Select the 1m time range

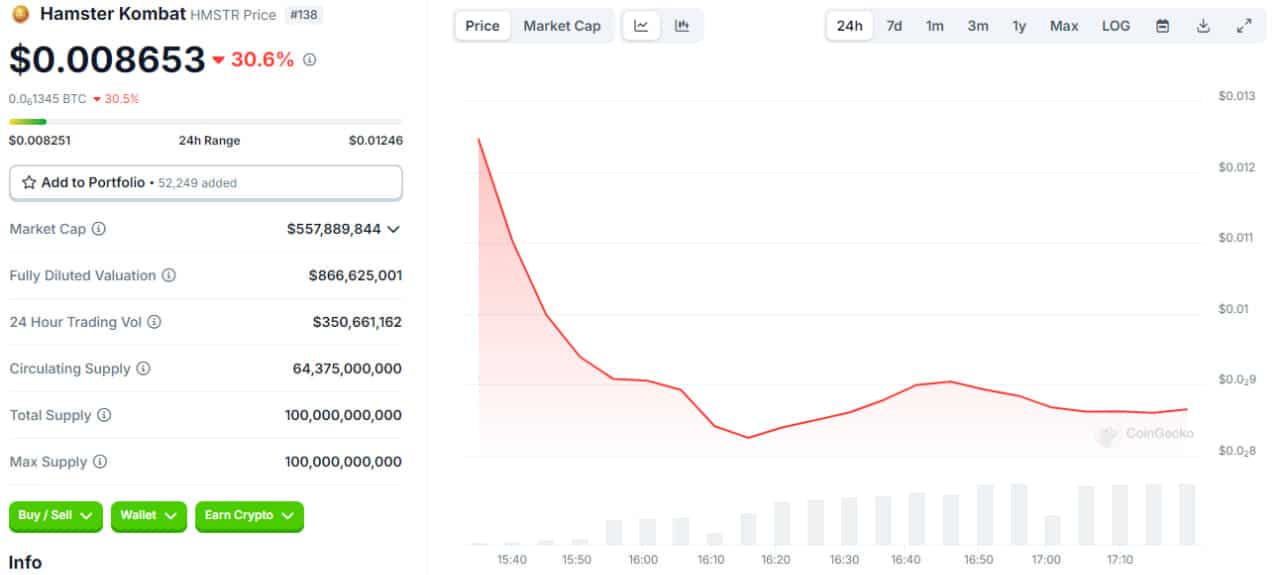pyautogui.click(x=934, y=26)
